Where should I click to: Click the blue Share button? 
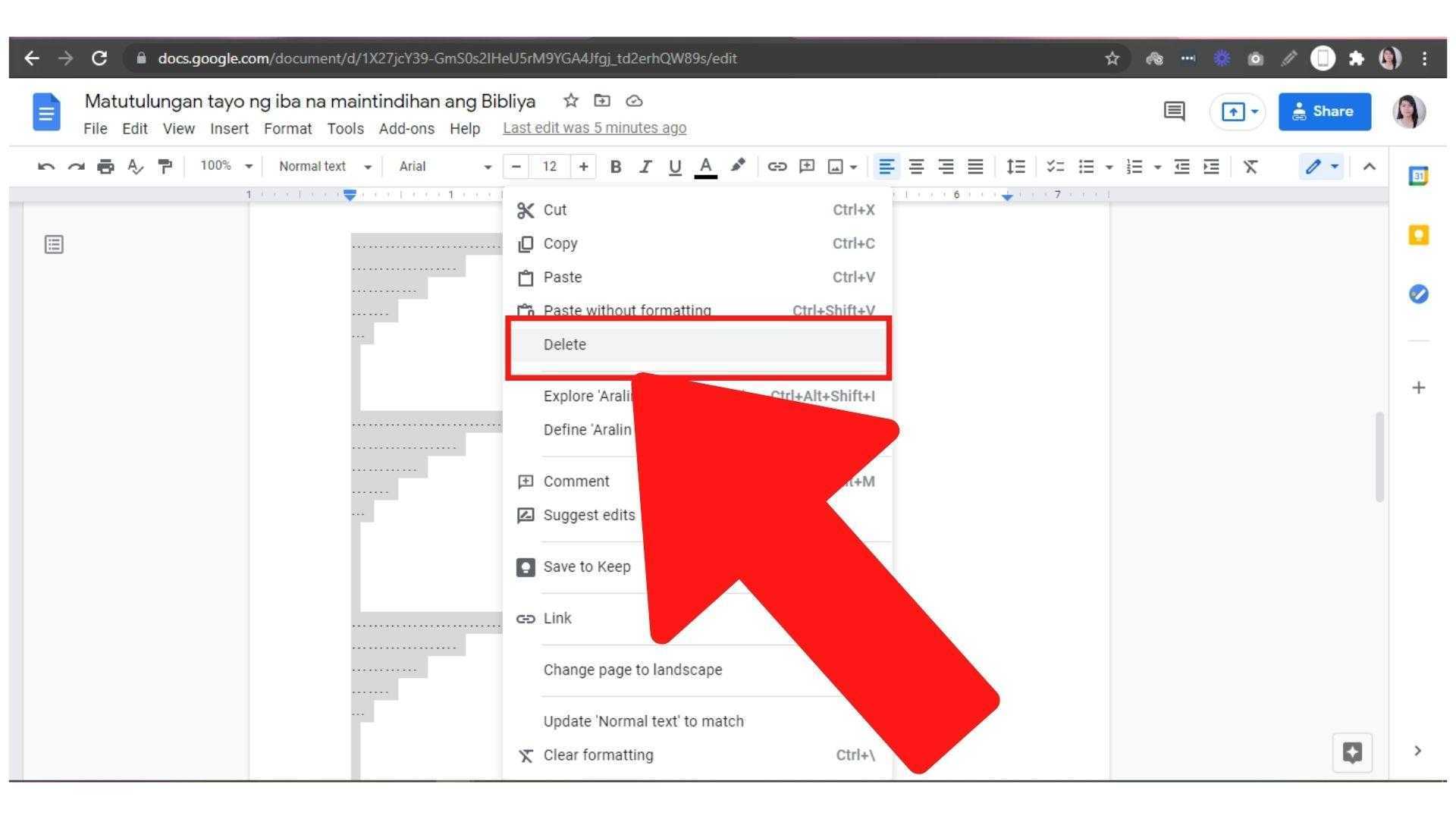pos(1324,111)
